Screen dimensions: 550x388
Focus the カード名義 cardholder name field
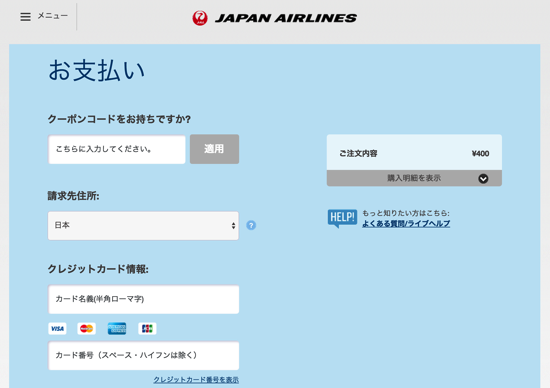click(143, 299)
